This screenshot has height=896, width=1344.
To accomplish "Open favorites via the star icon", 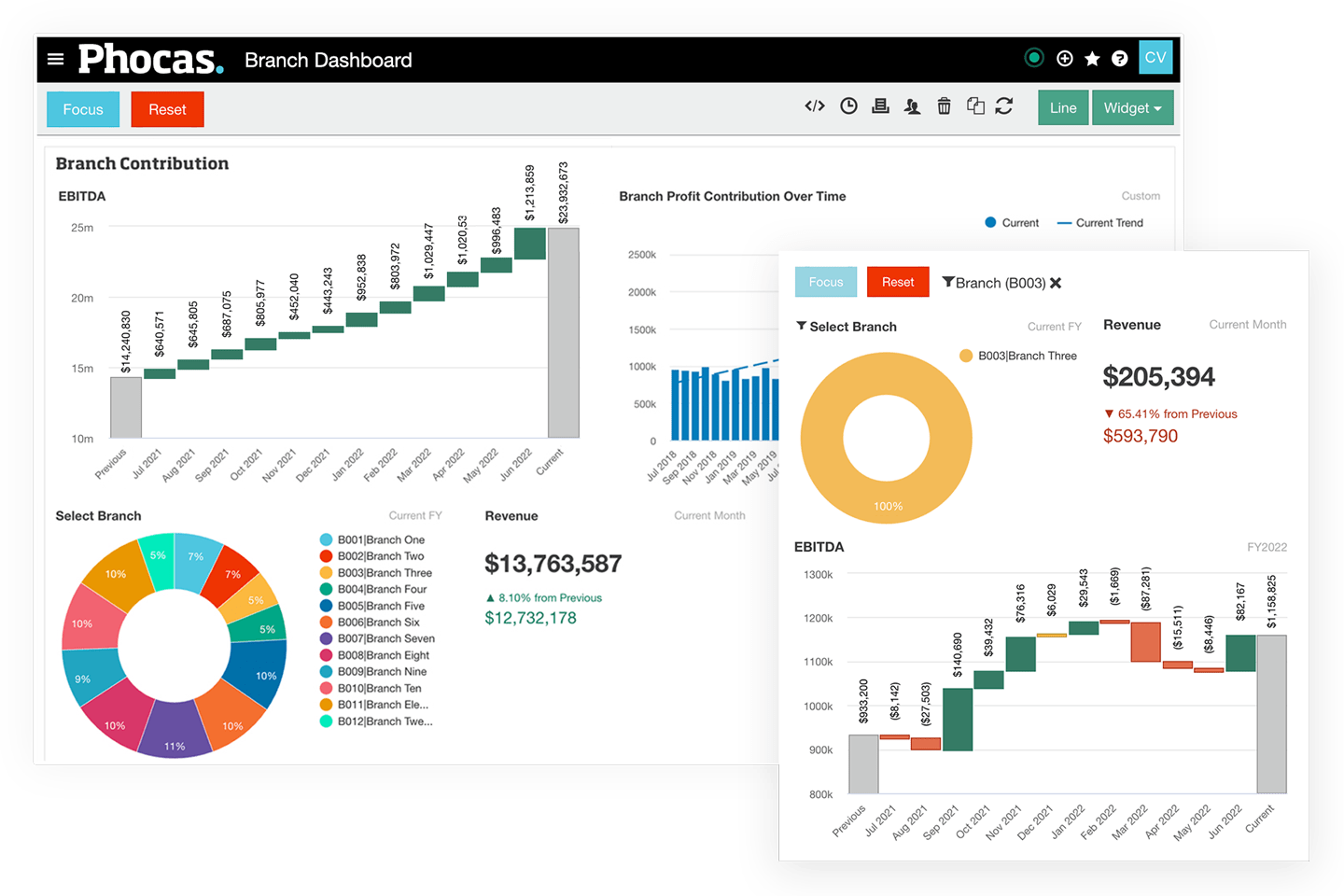I will tap(1091, 58).
